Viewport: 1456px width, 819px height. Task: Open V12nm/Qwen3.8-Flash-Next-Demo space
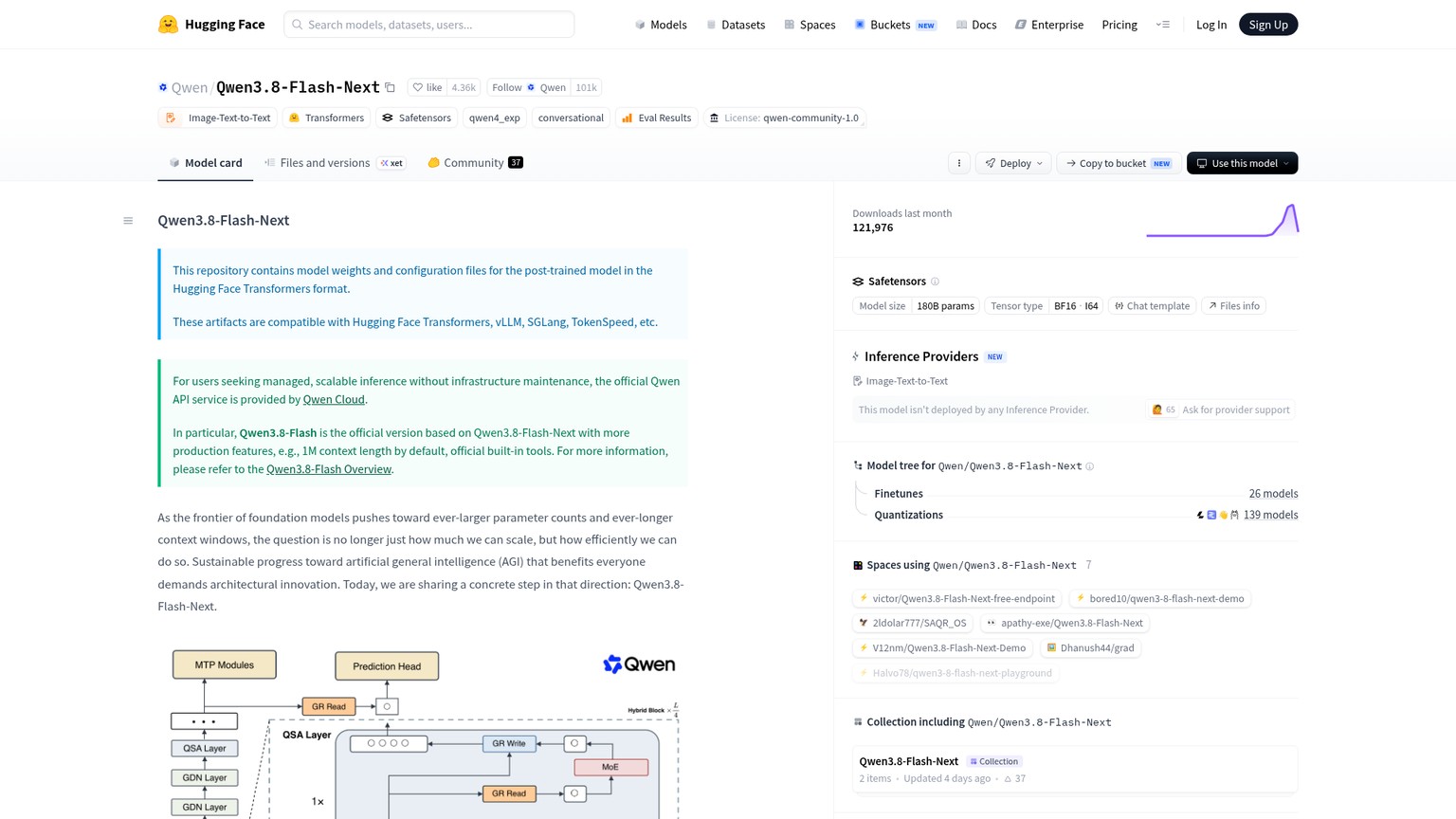[x=943, y=647]
